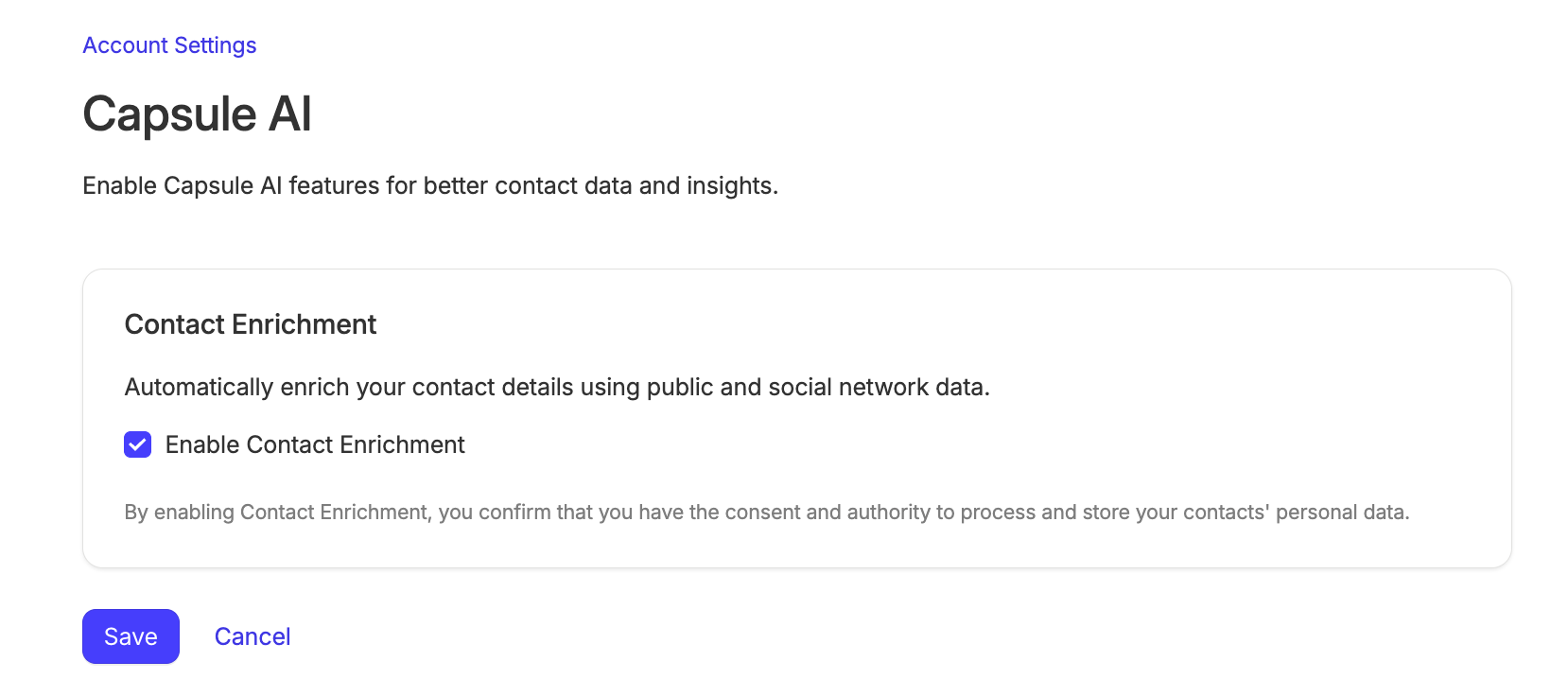Click the word "Settings" in the breadcrumb
1568x696 pixels.
pyautogui.click(x=216, y=45)
